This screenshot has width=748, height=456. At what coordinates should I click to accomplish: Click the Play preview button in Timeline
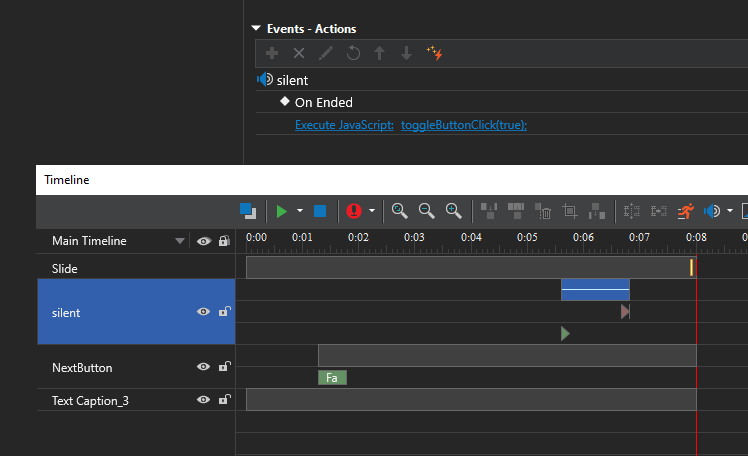coord(282,211)
